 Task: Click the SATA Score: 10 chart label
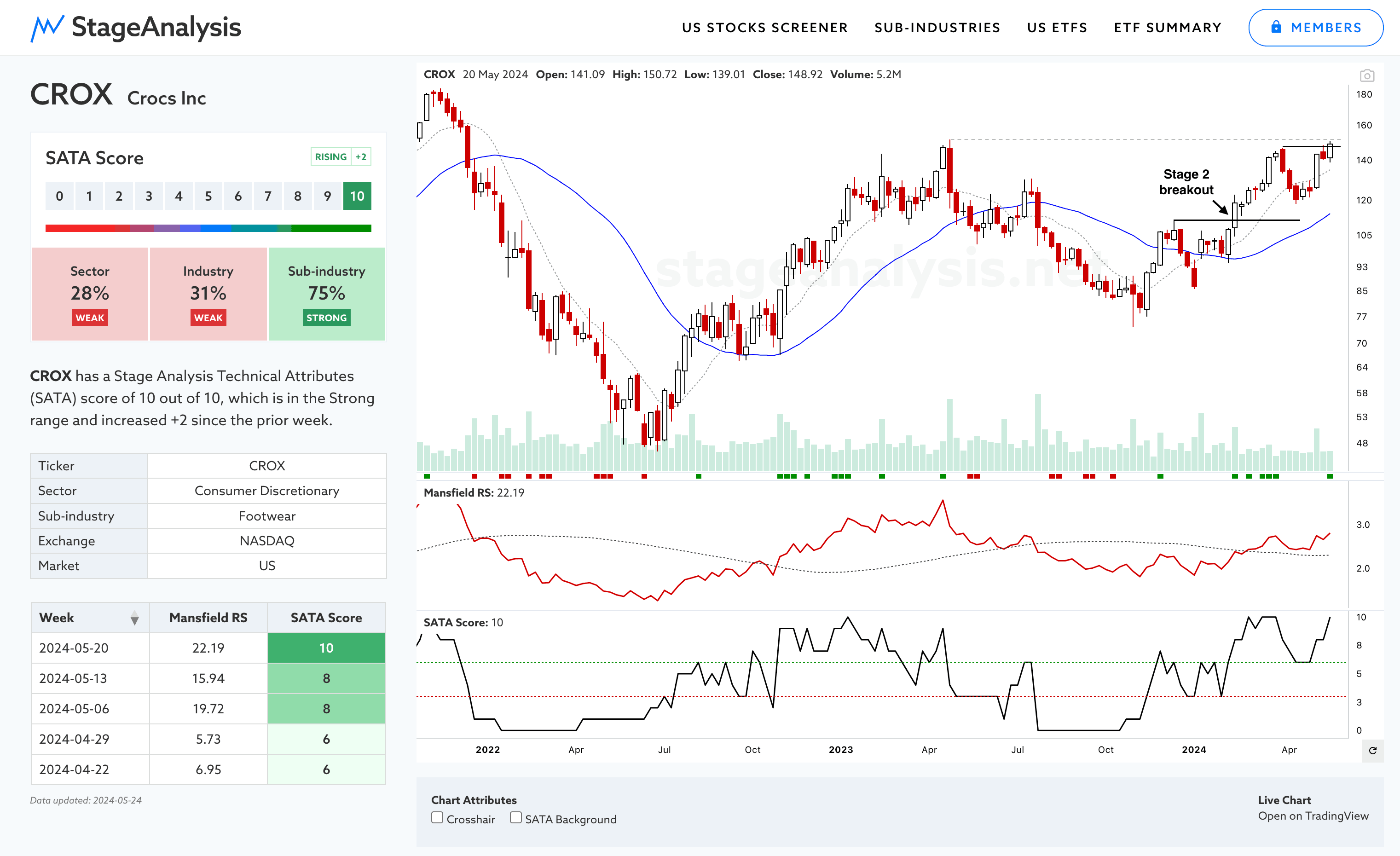(463, 623)
